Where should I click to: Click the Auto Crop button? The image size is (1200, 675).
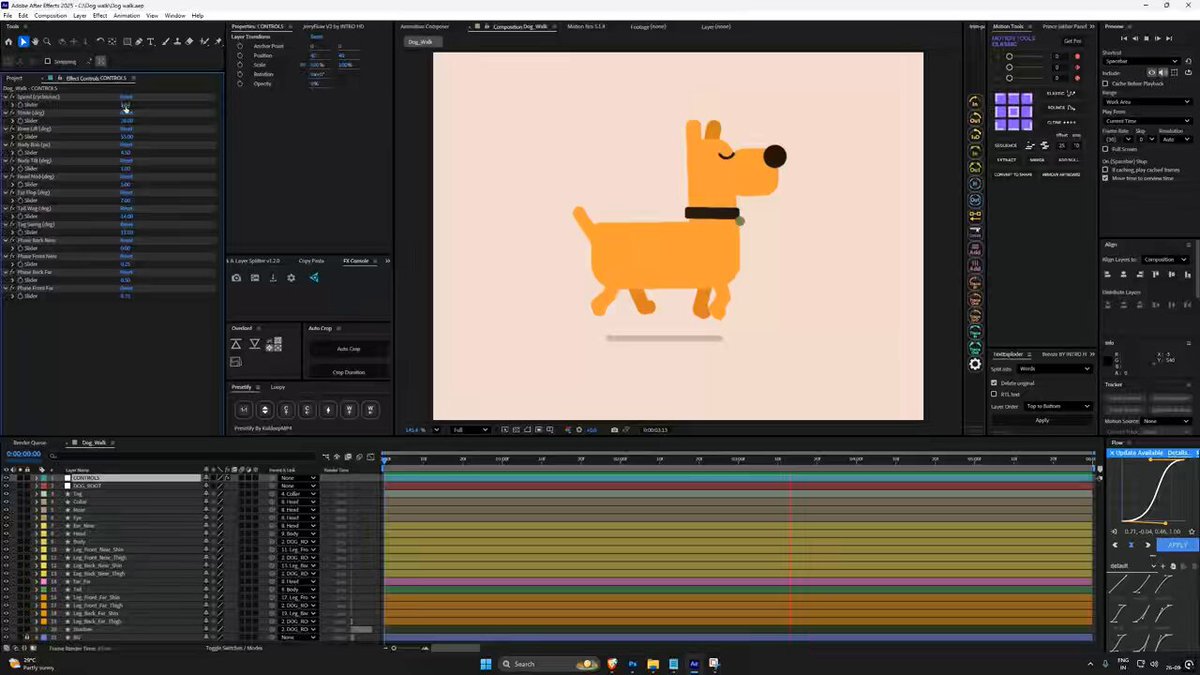[x=349, y=349]
